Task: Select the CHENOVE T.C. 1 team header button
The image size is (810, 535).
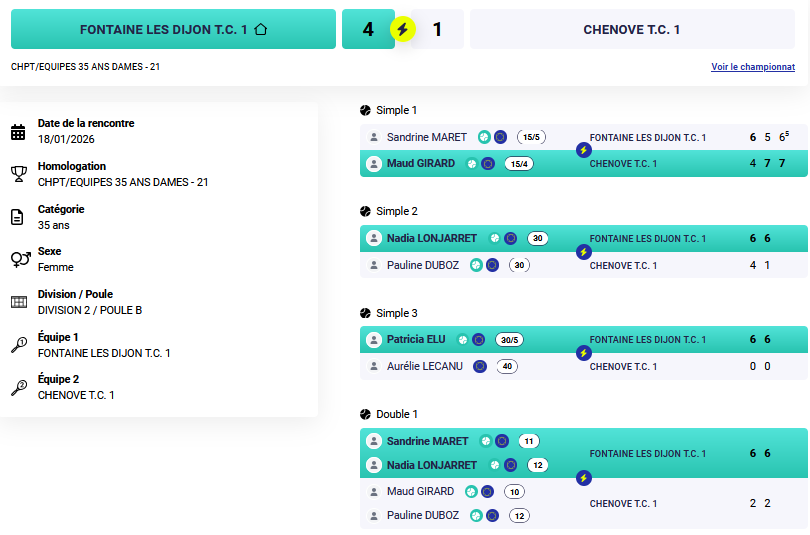Action: [x=632, y=30]
